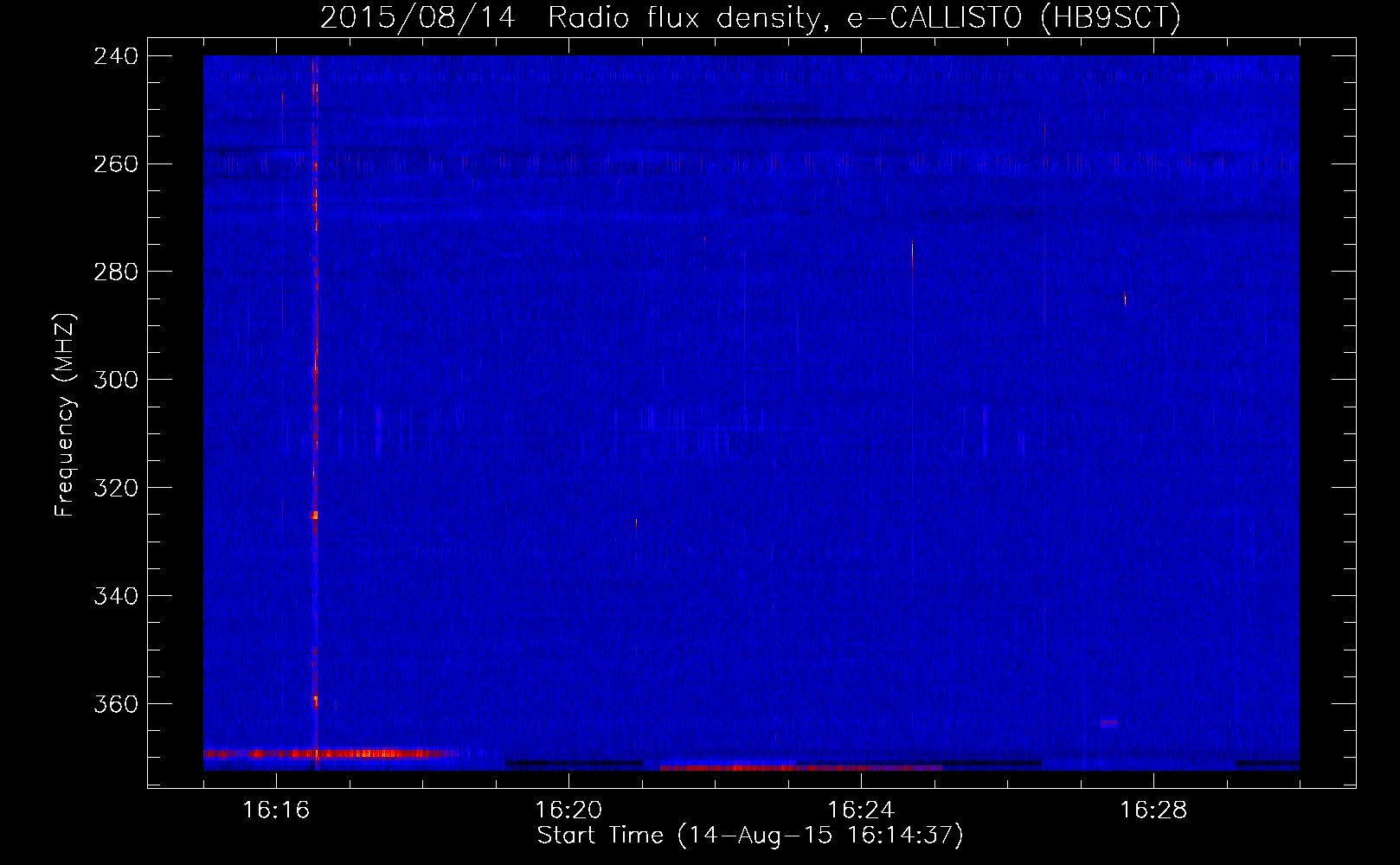1400x865 pixels.
Task: Click the 280 frequency tick label
Action: click(116, 272)
